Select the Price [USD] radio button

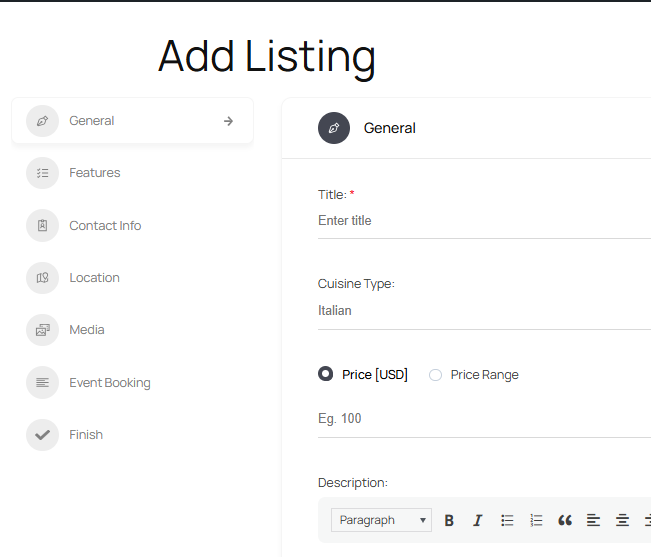tap(325, 375)
